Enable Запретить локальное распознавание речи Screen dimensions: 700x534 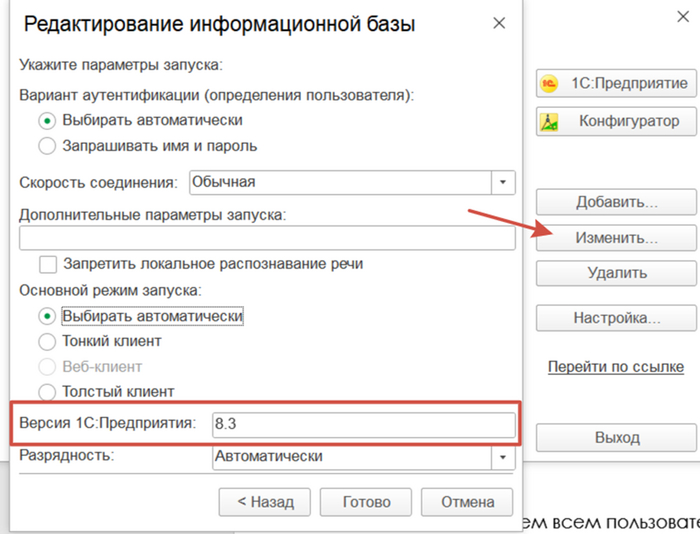click(48, 264)
